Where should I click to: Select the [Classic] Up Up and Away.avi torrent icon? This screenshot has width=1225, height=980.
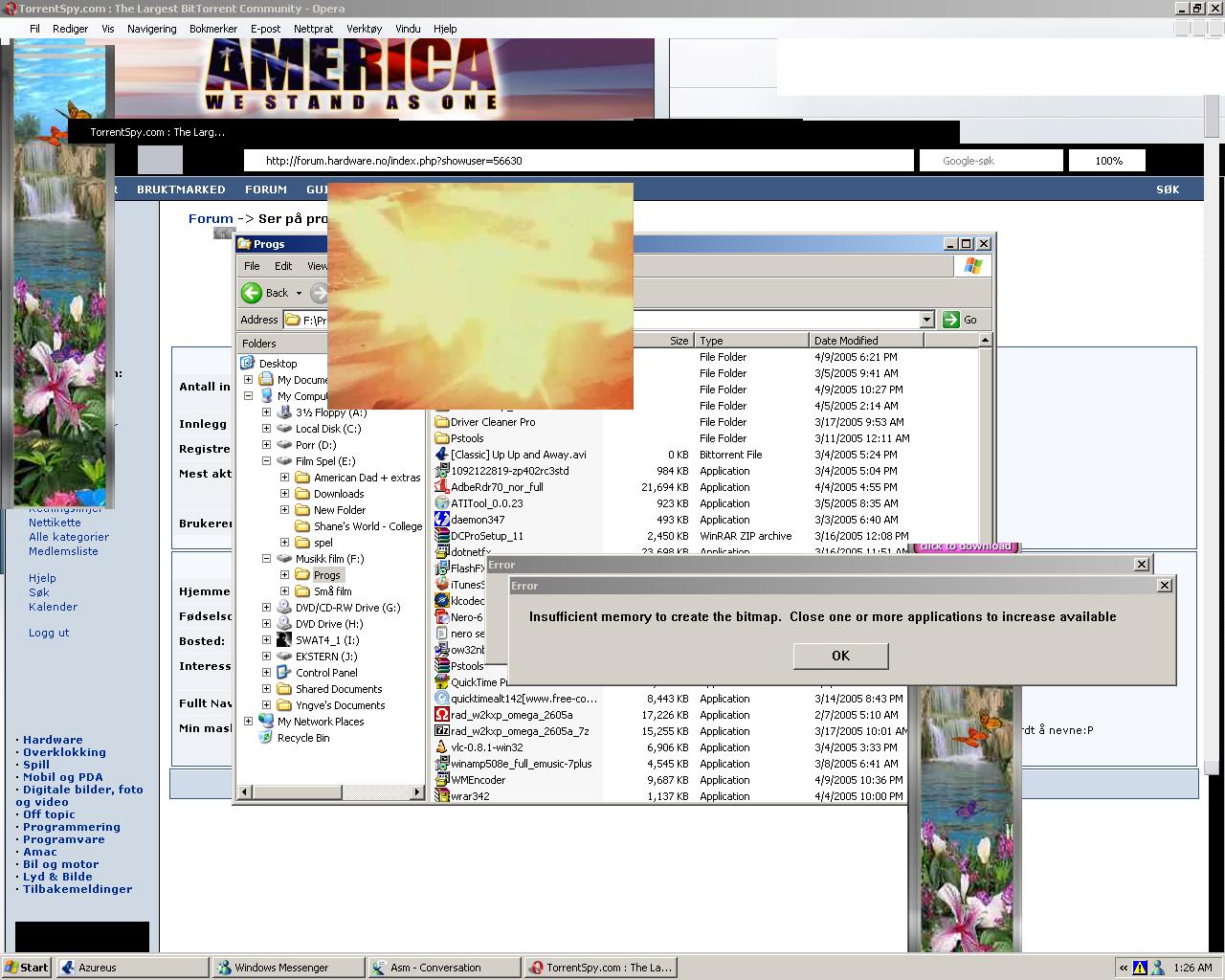pos(442,455)
